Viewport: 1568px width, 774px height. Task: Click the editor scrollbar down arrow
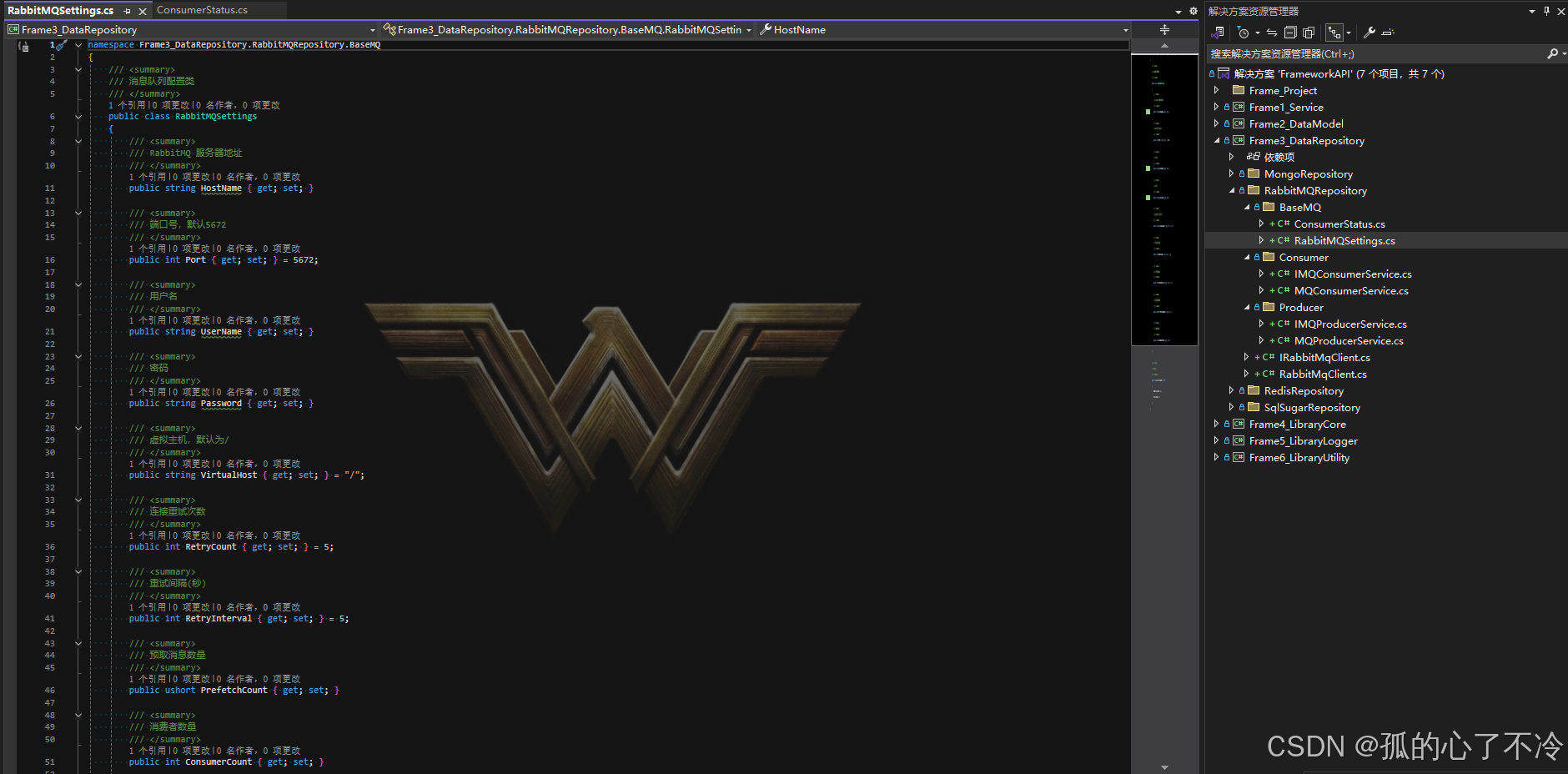(x=1164, y=767)
